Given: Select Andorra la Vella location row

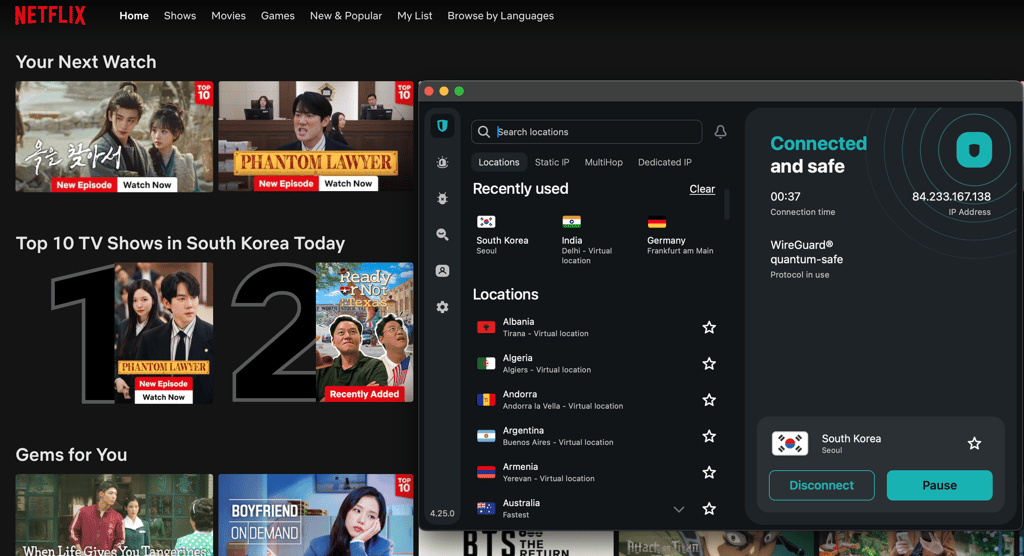Looking at the screenshot, I should pos(596,400).
